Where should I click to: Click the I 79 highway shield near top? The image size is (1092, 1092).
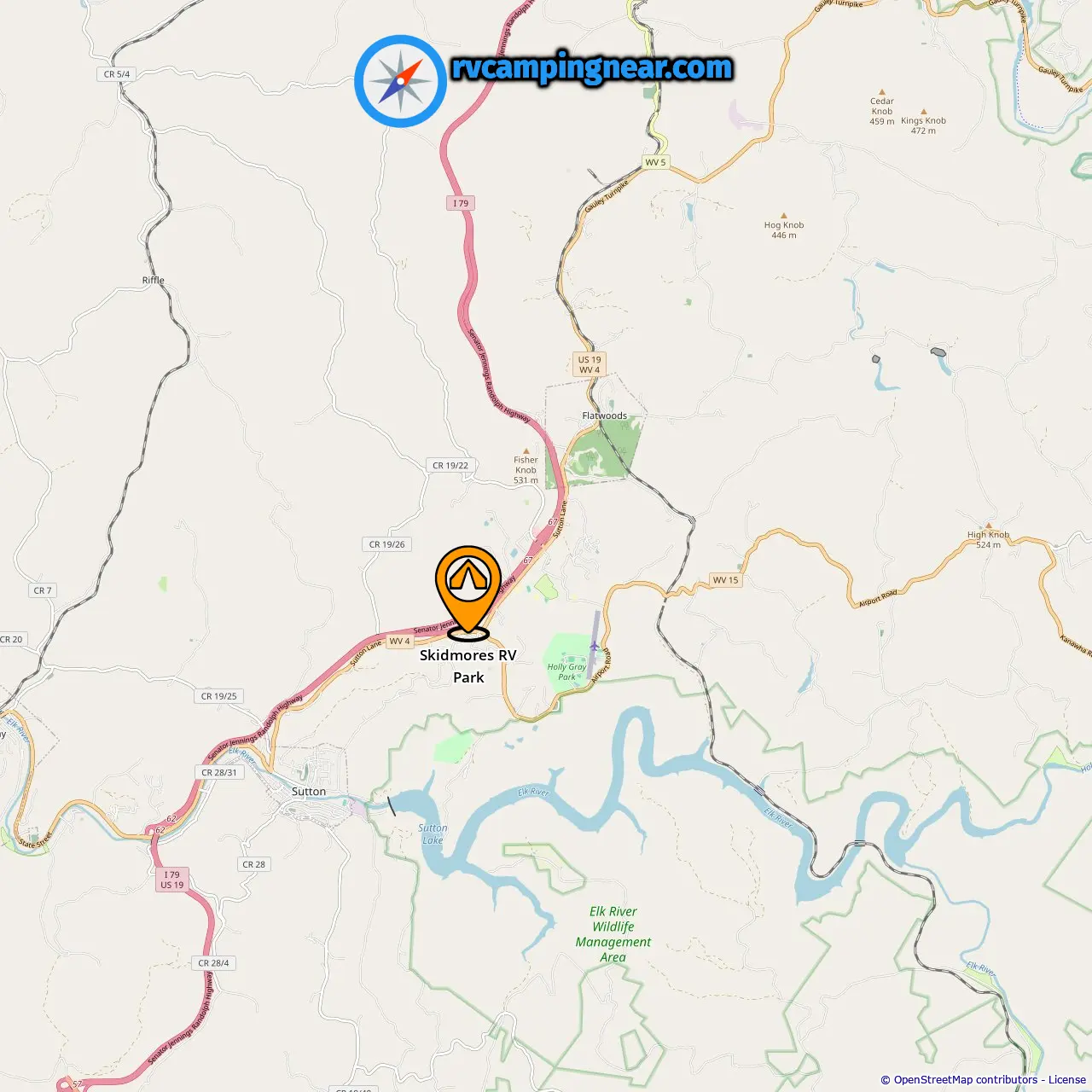point(461,203)
